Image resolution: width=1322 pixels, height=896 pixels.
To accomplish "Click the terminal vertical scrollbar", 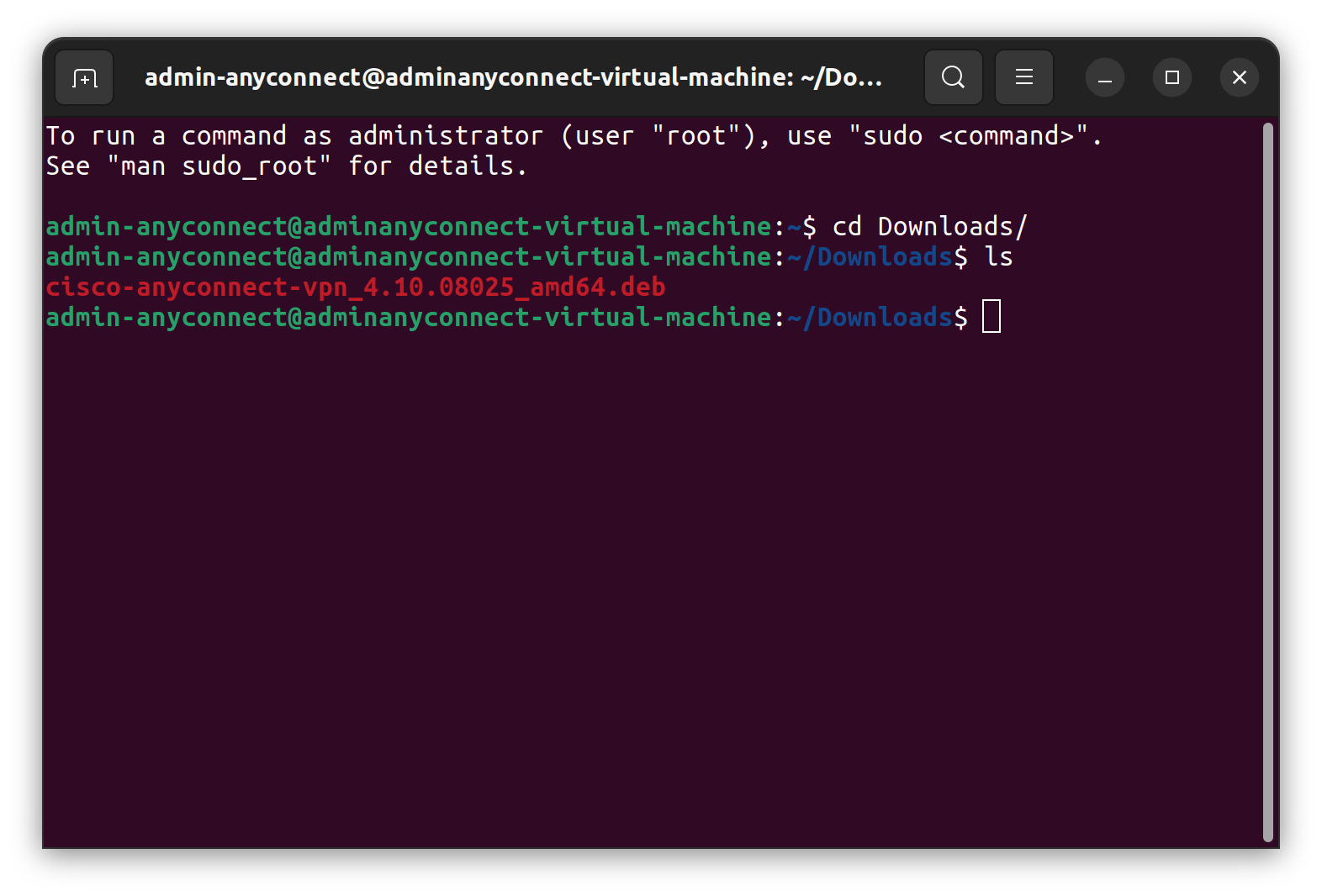I will tap(1268, 482).
